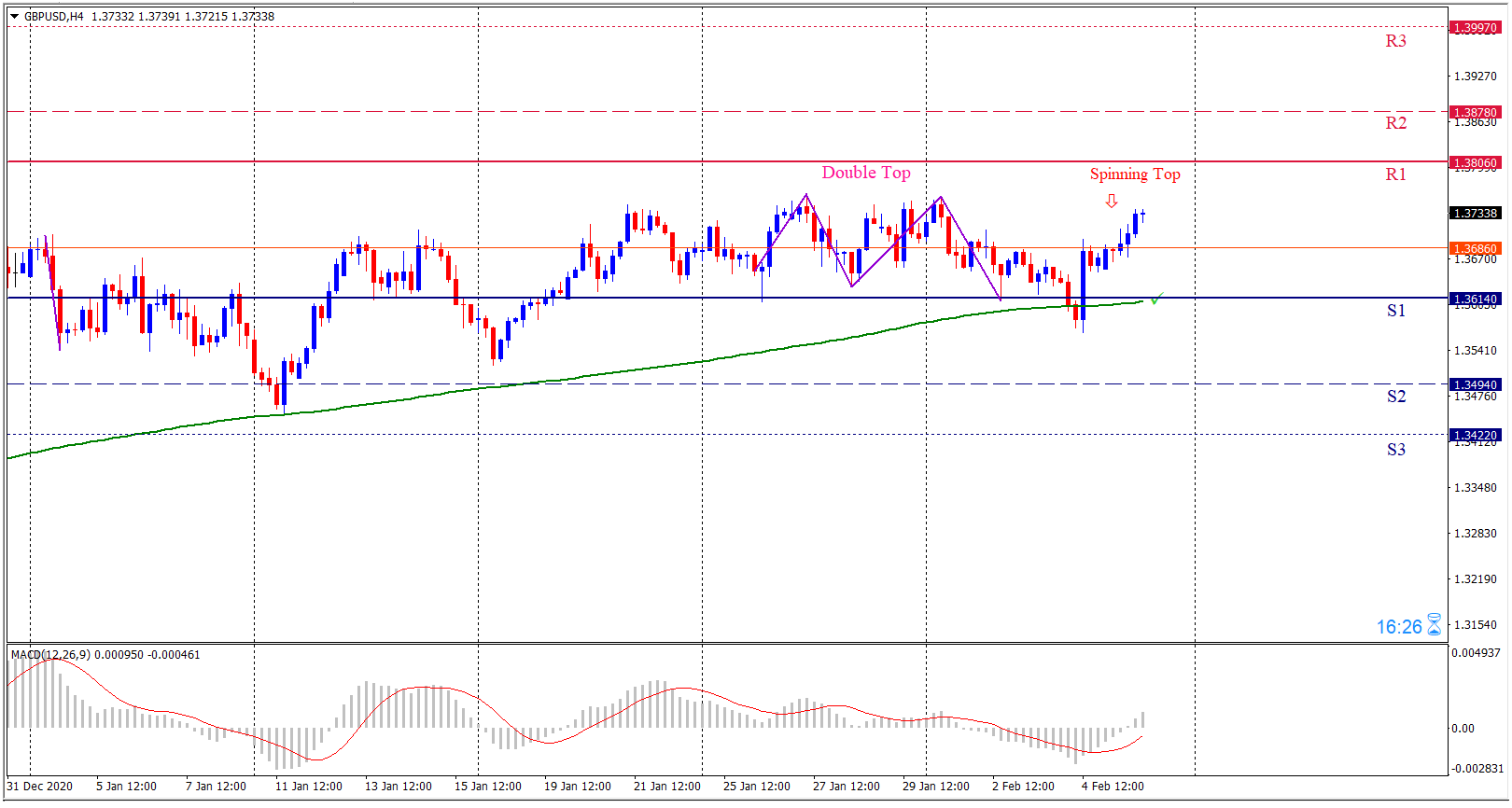Open the GBPUSD,H4 chart dropdown triangle
Image resolution: width=1512 pixels, height=808 pixels.
14,16
